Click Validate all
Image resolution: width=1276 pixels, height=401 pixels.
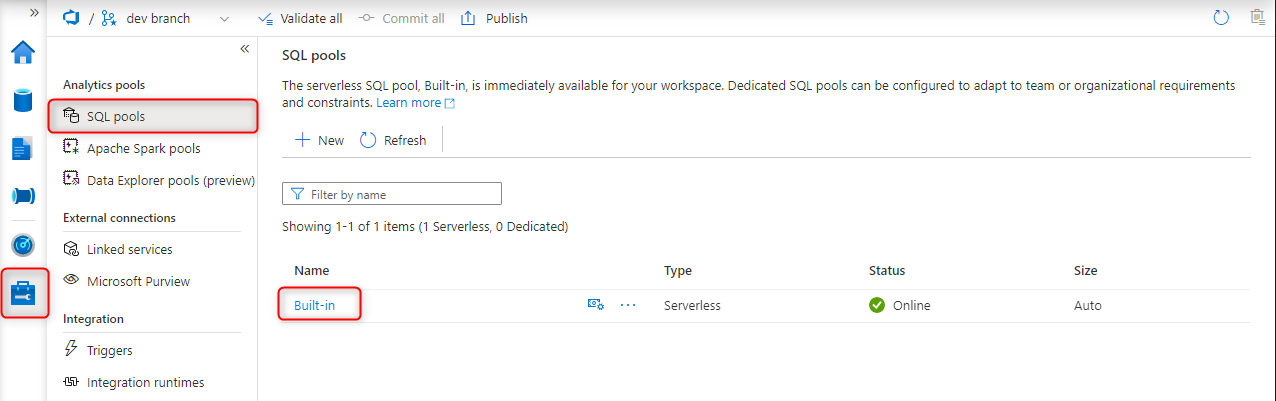tap(299, 18)
